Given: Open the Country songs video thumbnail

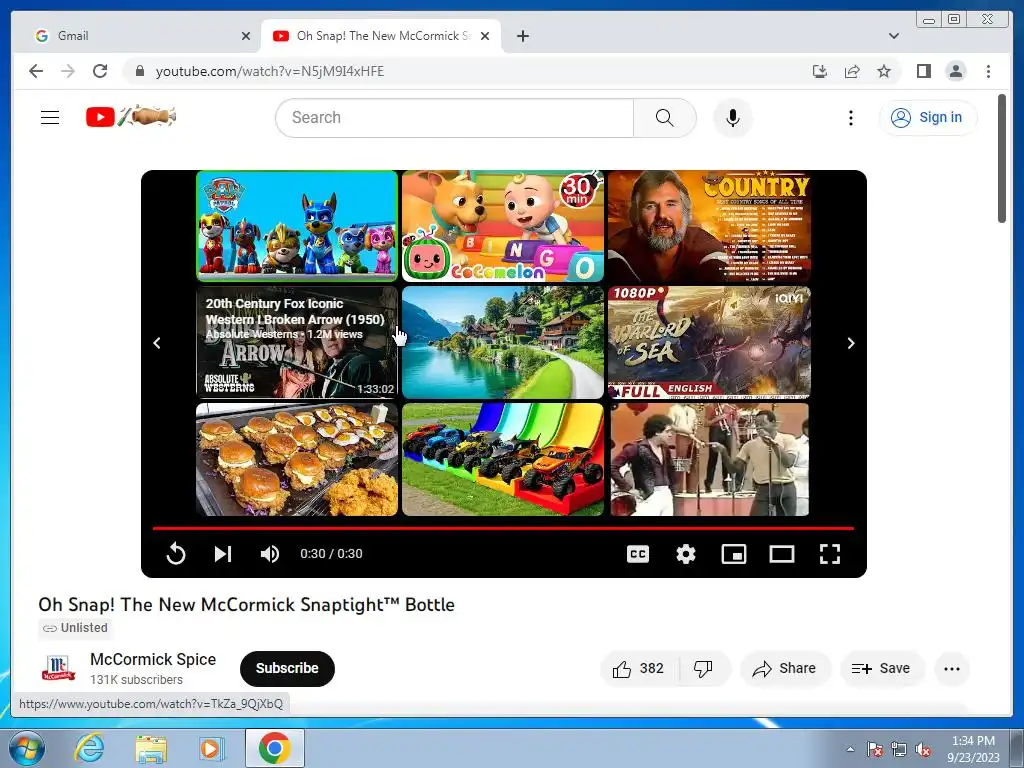Looking at the screenshot, I should 709,226.
